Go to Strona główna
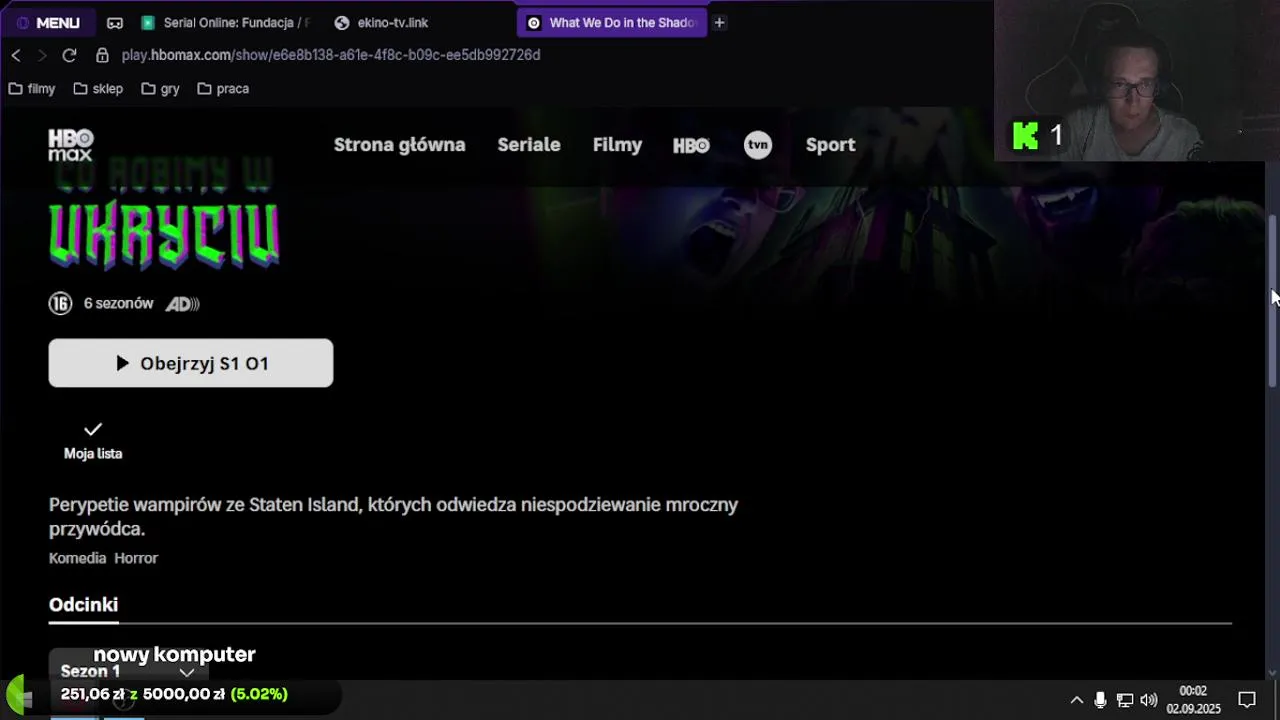This screenshot has width=1280, height=720. [399, 145]
